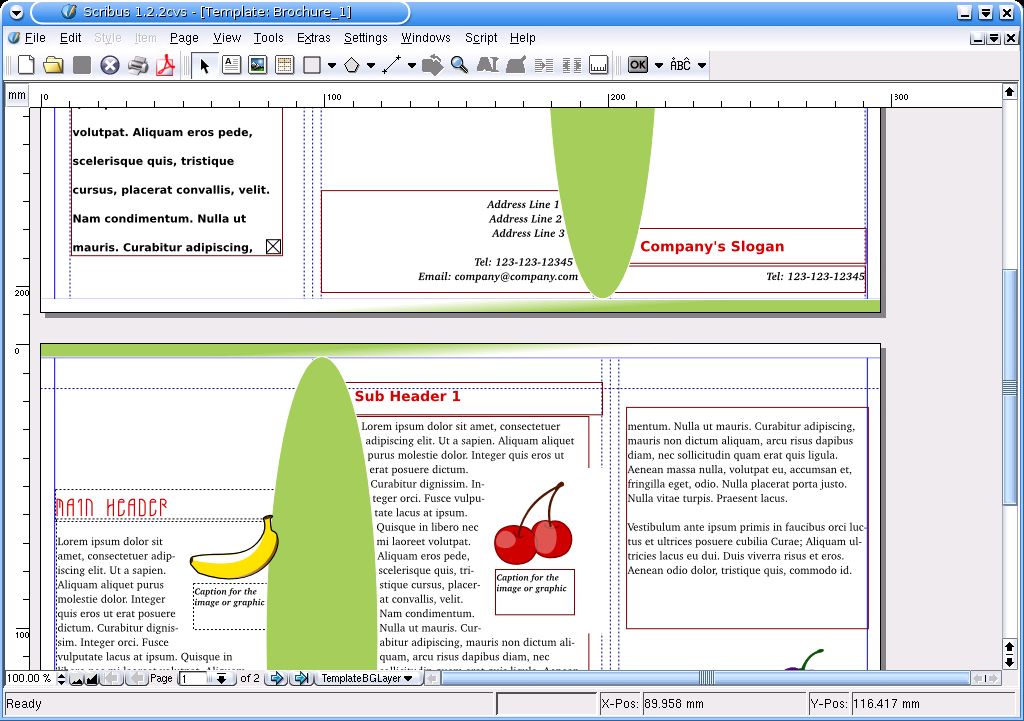Close the document with the round X icon
The width and height of the screenshot is (1024, 721).
point(110,65)
